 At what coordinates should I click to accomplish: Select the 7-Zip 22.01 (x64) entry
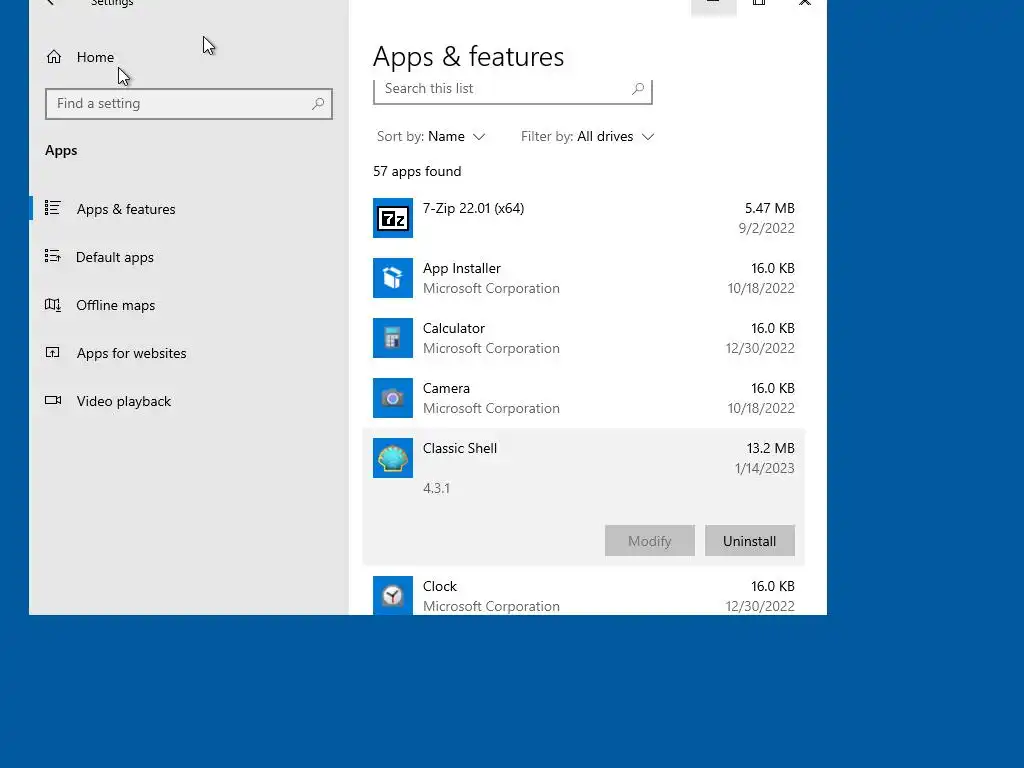tap(584, 218)
